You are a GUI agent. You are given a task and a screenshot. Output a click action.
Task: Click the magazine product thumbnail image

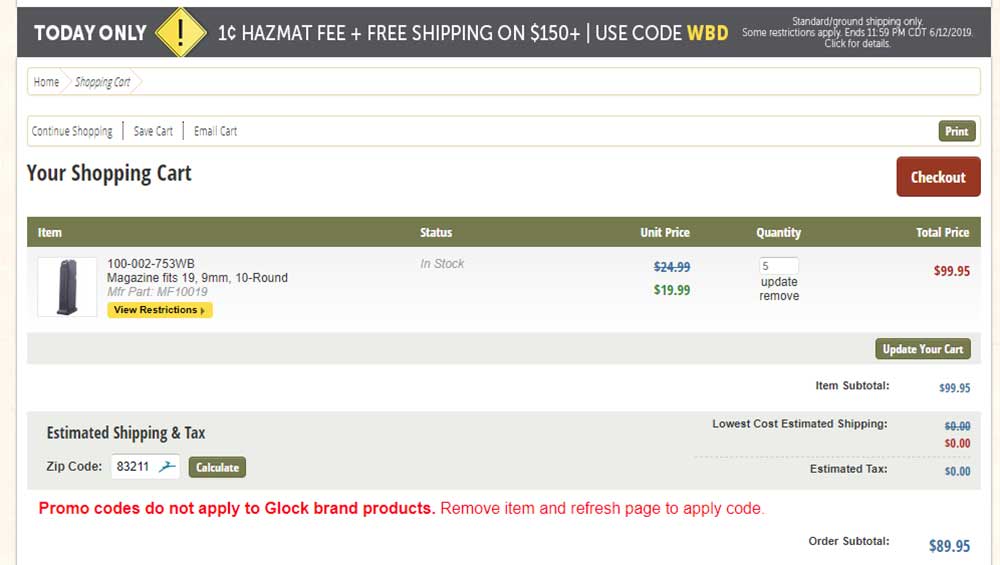(x=67, y=287)
